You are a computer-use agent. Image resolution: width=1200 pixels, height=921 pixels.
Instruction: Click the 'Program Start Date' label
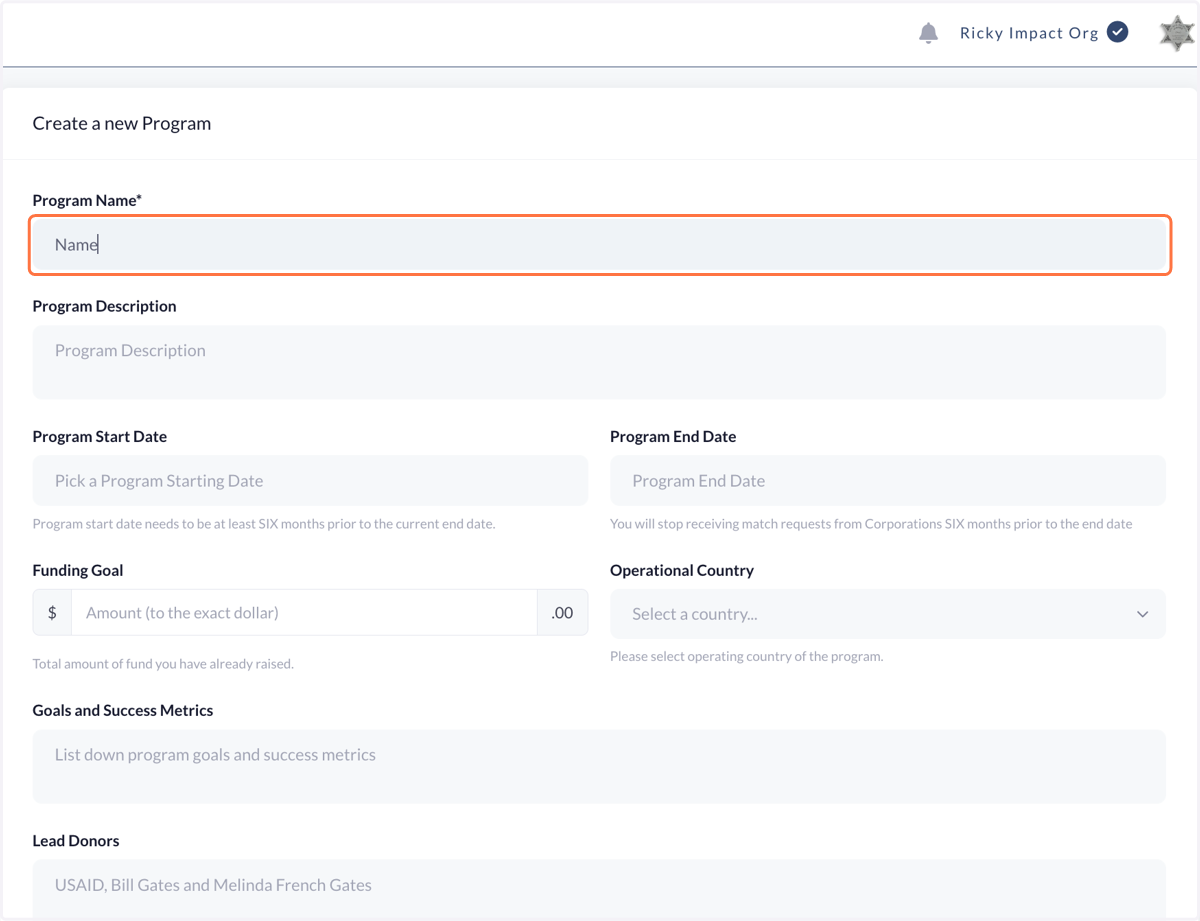[x=100, y=437]
